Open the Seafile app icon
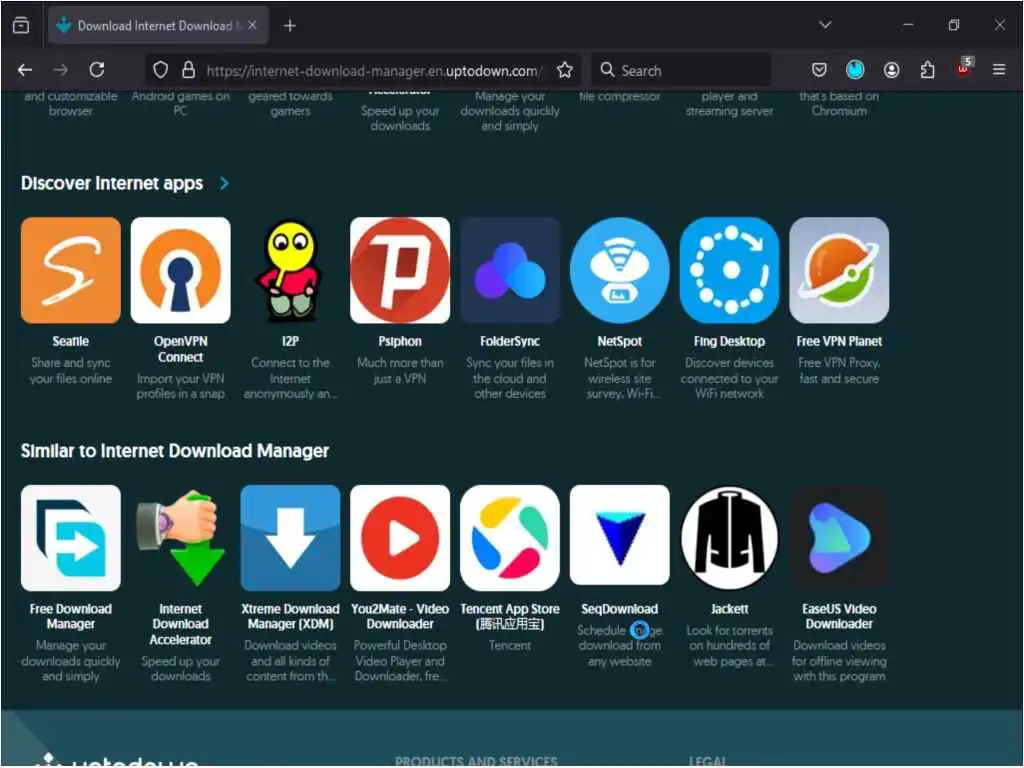1024x768 pixels. pyautogui.click(x=71, y=270)
